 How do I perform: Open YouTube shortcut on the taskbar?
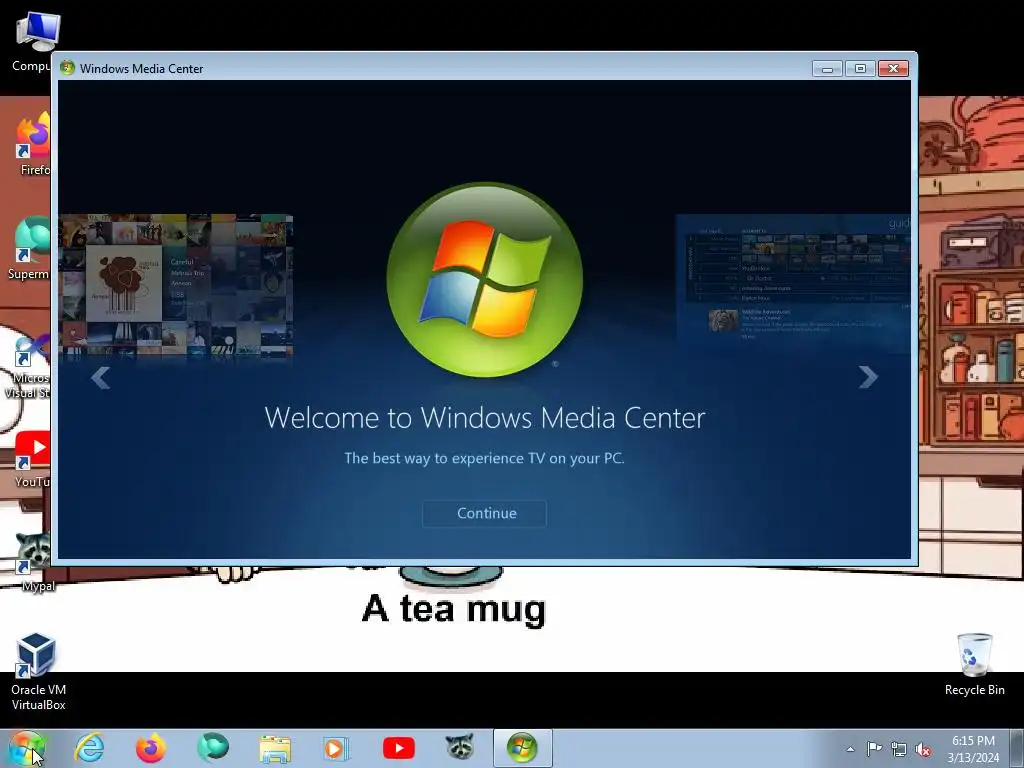(399, 748)
